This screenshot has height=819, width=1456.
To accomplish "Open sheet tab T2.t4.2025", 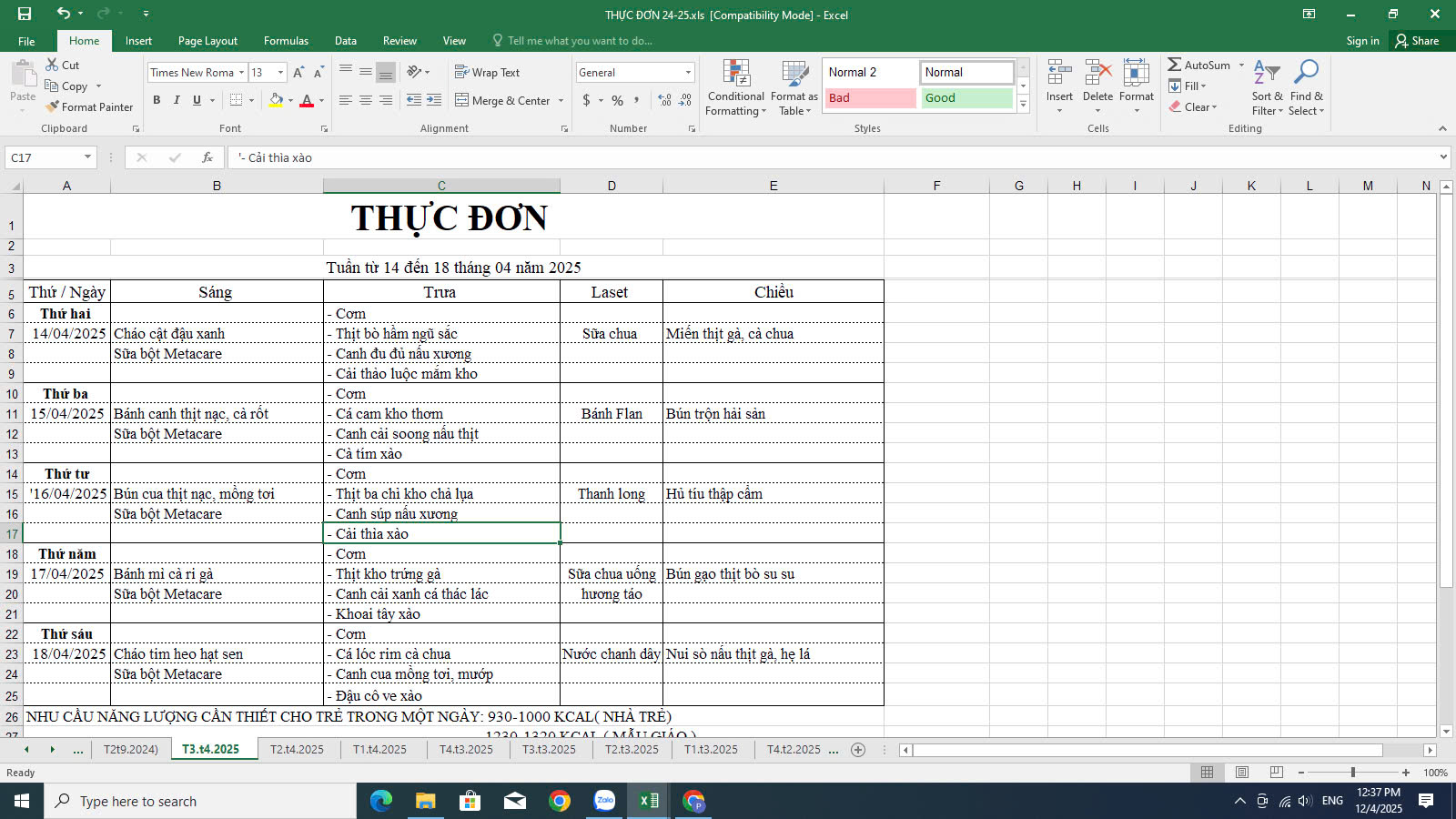I will click(297, 750).
